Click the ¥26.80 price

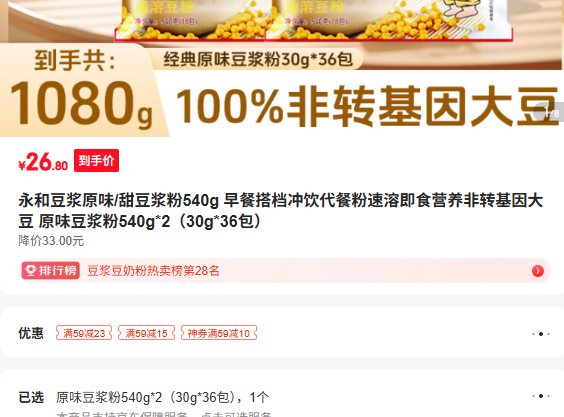click(43, 162)
